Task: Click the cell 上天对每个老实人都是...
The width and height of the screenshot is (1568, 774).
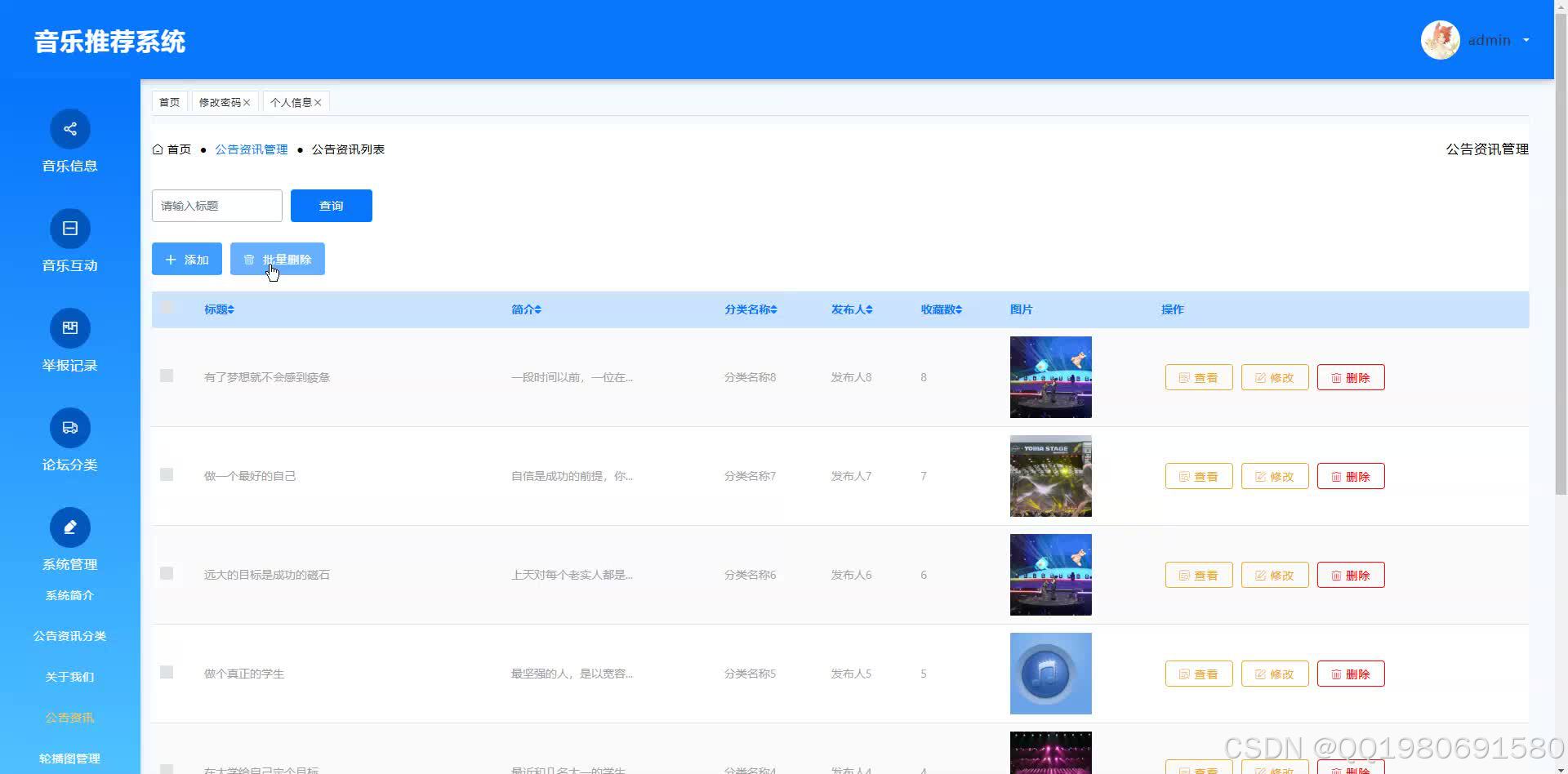Action: click(x=572, y=575)
